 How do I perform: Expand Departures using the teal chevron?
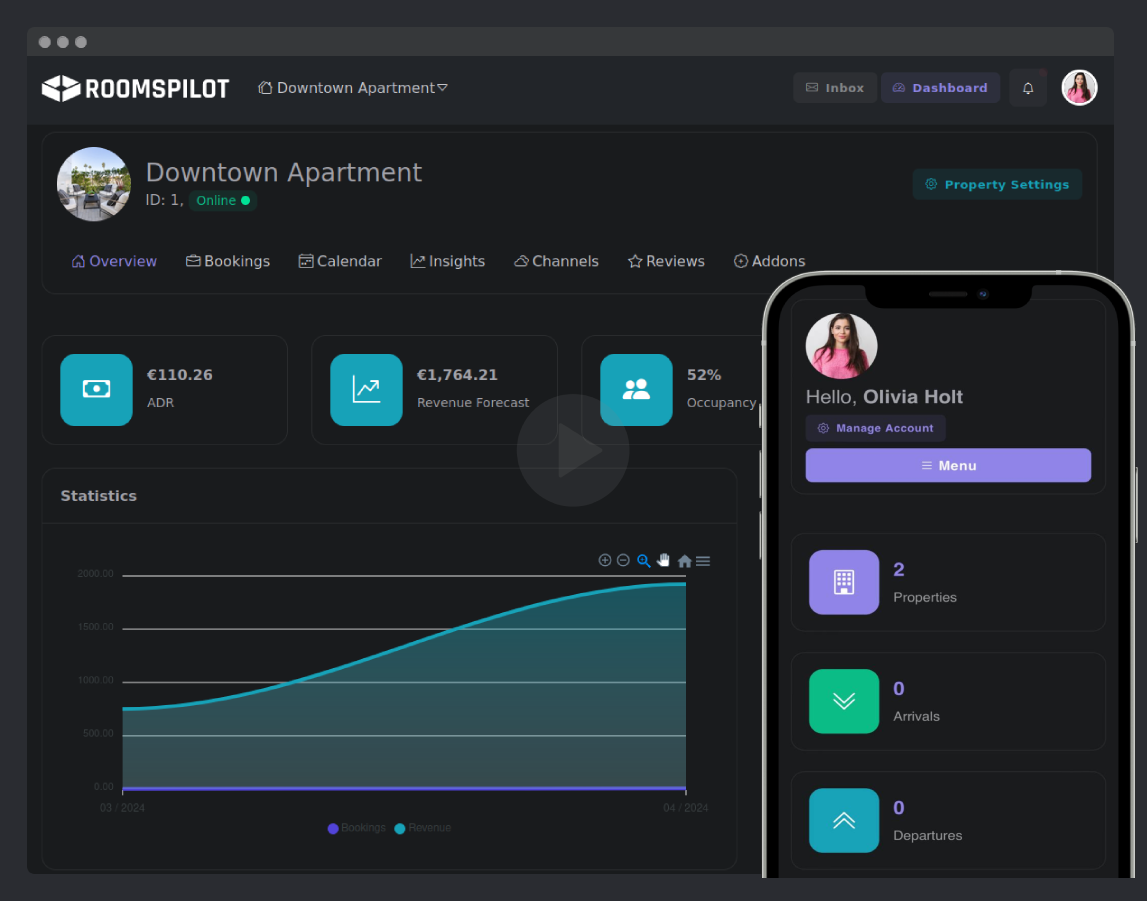click(x=844, y=820)
